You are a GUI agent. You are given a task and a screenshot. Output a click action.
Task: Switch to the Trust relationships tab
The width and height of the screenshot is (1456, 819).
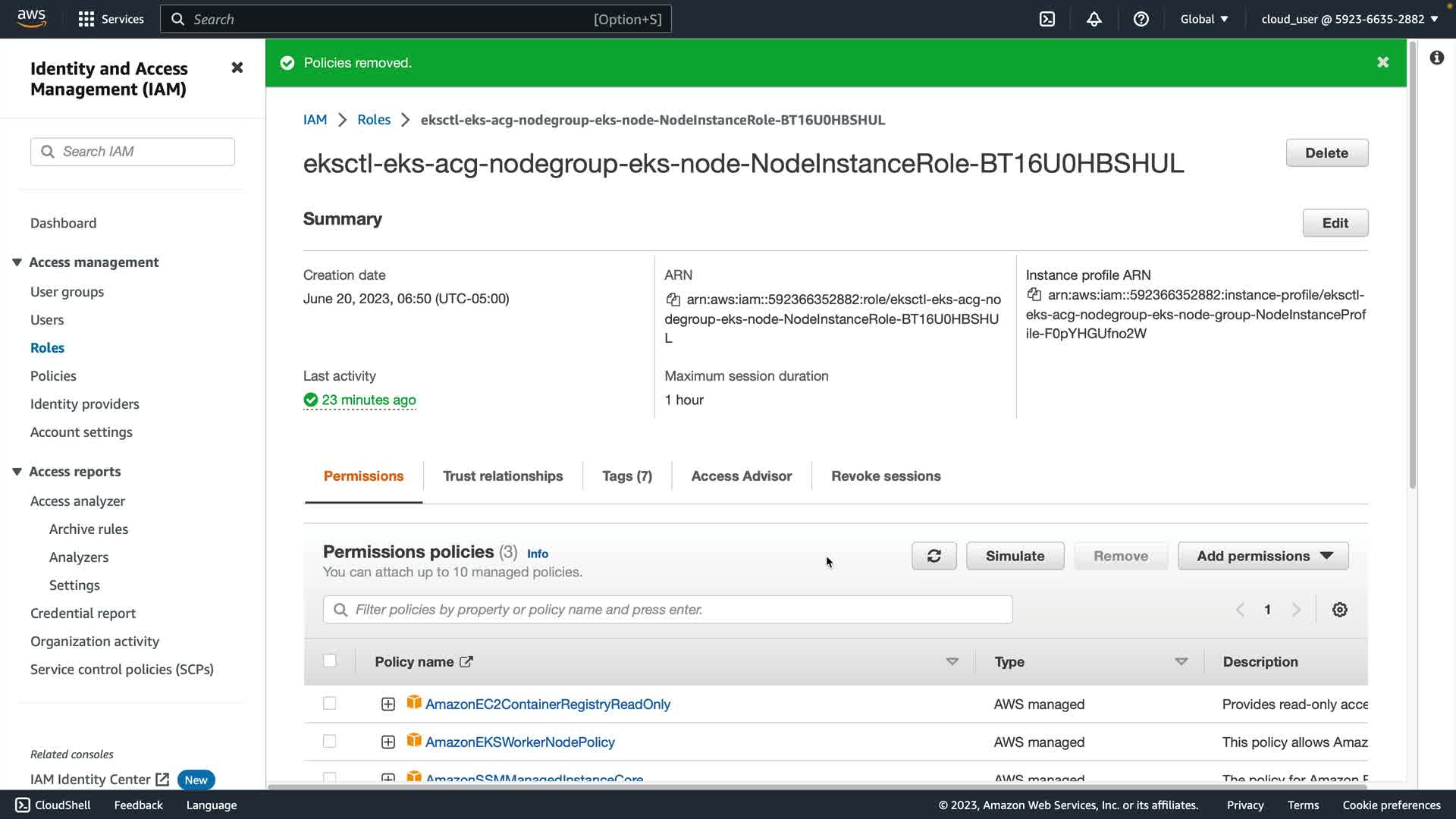point(502,476)
